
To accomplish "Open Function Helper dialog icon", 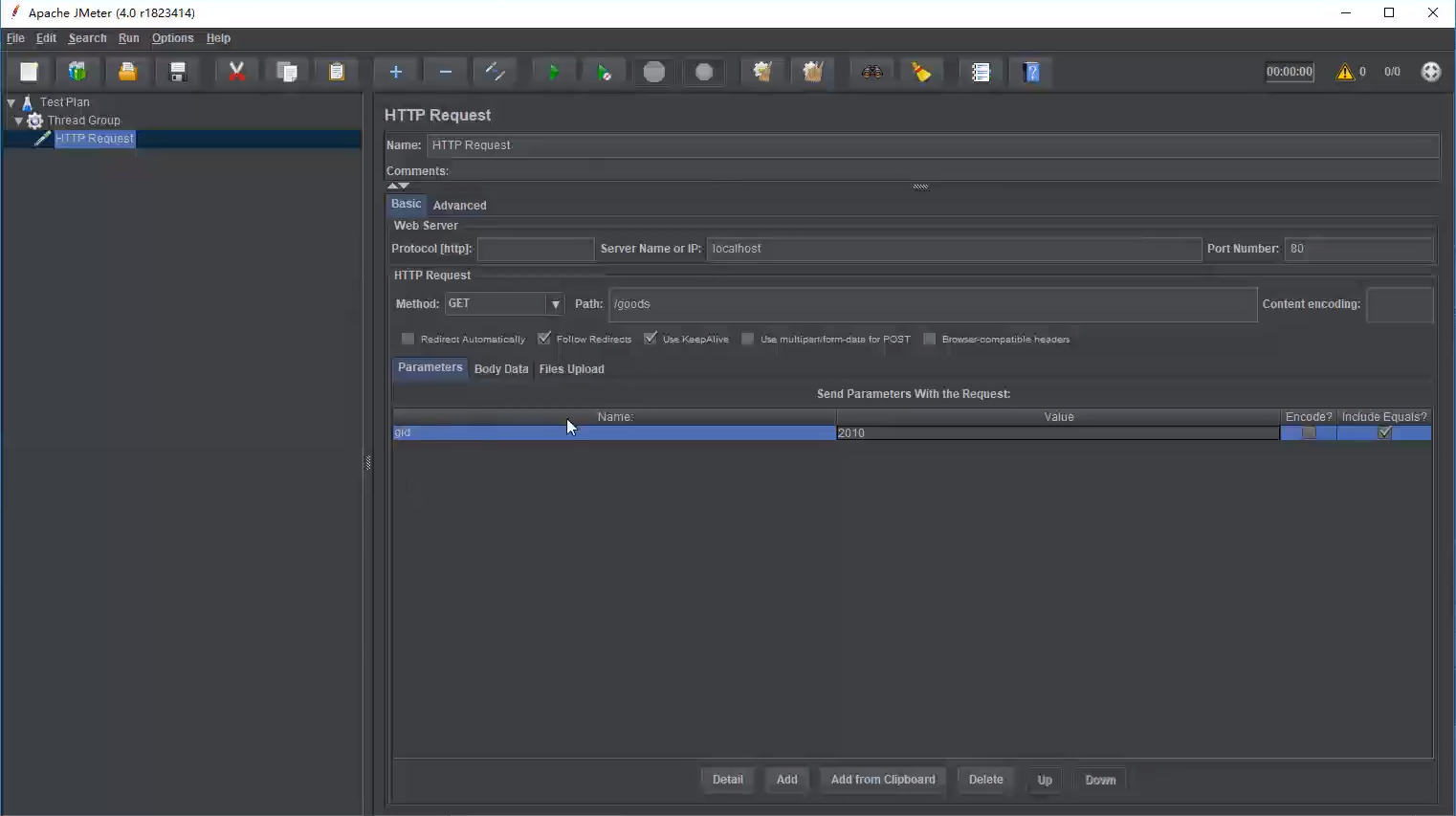I will (981, 72).
